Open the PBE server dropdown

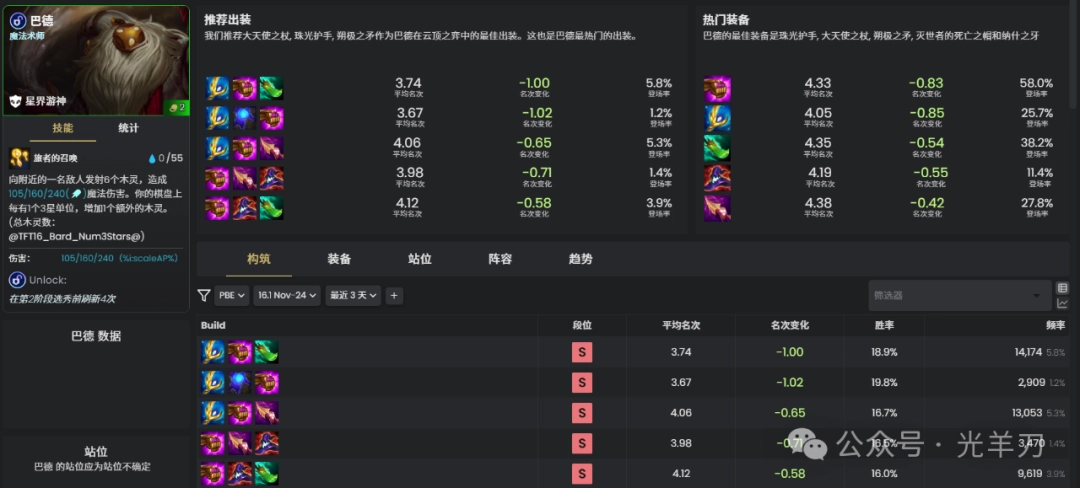click(x=232, y=296)
